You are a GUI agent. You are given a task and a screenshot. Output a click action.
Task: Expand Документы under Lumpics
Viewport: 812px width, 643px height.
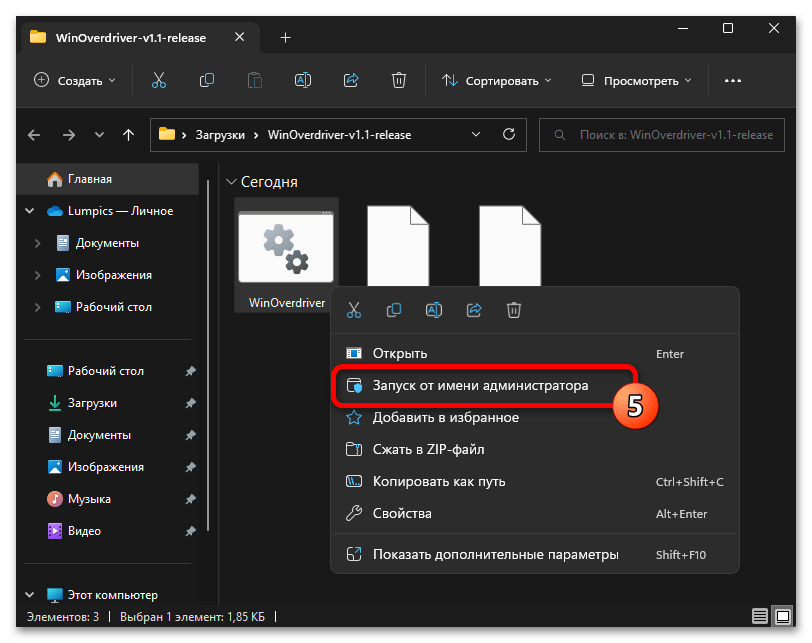[37, 243]
